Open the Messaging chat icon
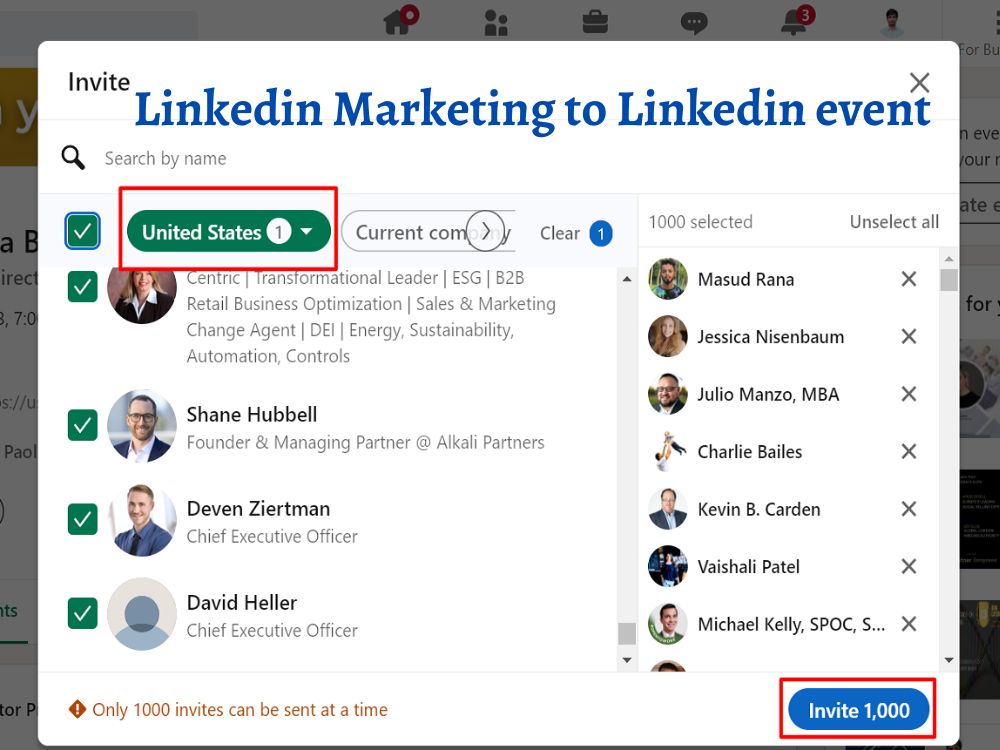Screen dimensions: 1000x750 pyautogui.click(x=696, y=22)
